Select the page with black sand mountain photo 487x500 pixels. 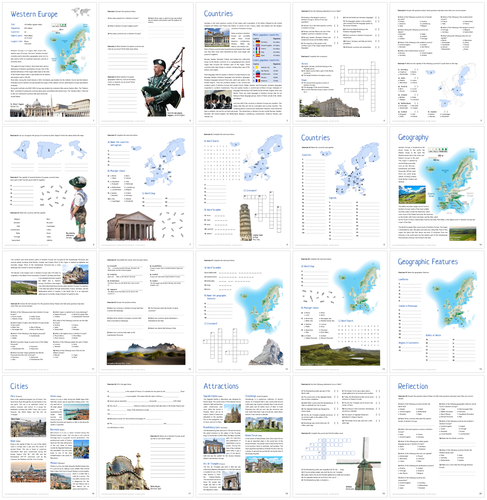(146, 312)
